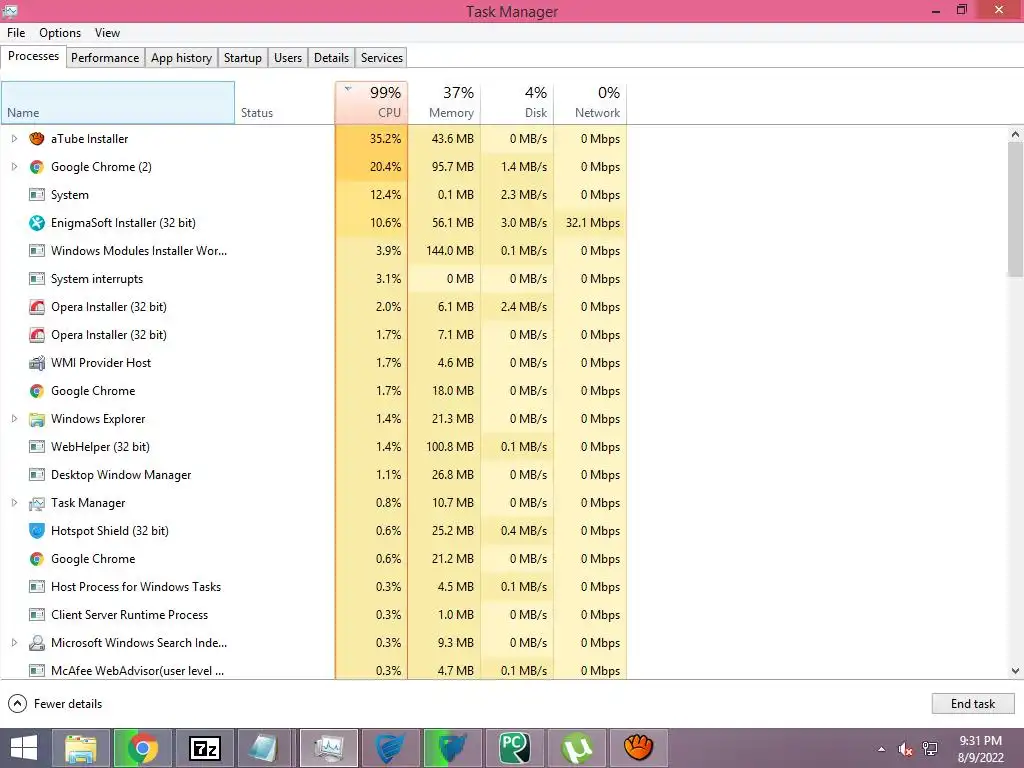
Task: Switch to the Details tab
Action: click(x=332, y=57)
